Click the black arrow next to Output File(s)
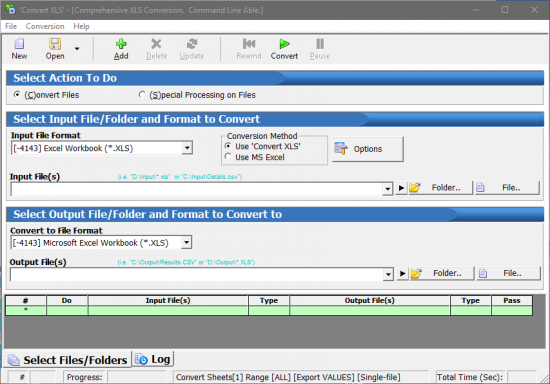The width and height of the screenshot is (550, 384). (x=403, y=274)
